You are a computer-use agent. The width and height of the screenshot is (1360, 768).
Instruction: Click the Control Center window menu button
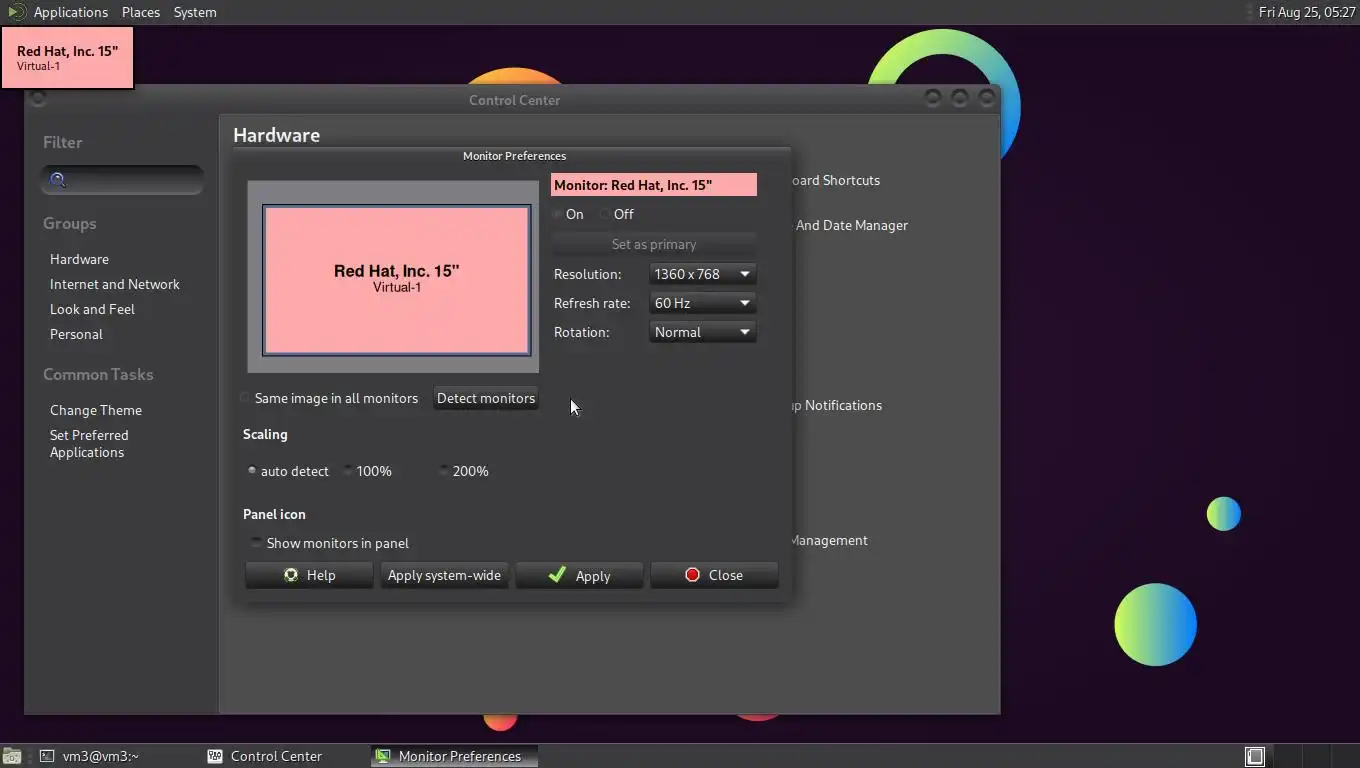click(38, 98)
